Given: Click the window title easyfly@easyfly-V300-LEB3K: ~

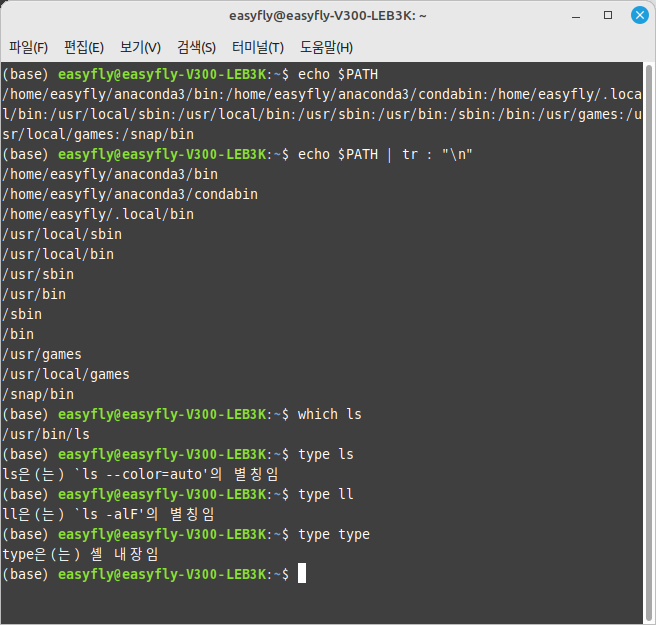Looking at the screenshot, I should click(x=328, y=16).
